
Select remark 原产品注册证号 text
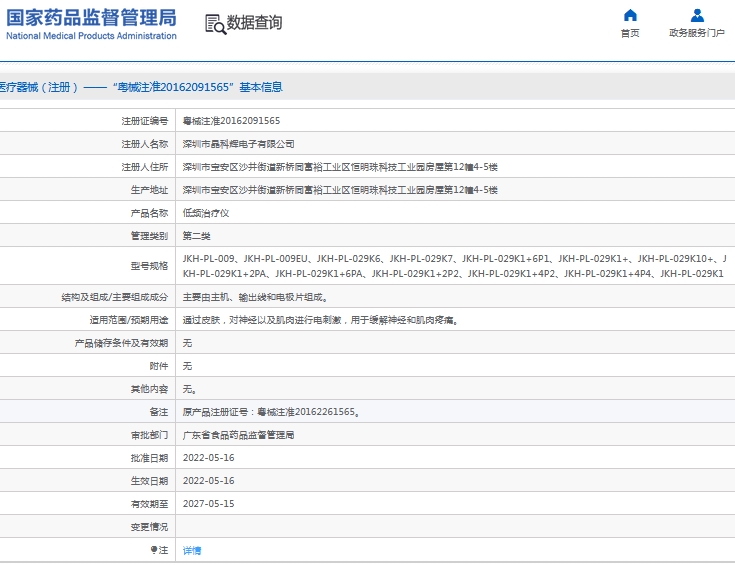click(271, 412)
